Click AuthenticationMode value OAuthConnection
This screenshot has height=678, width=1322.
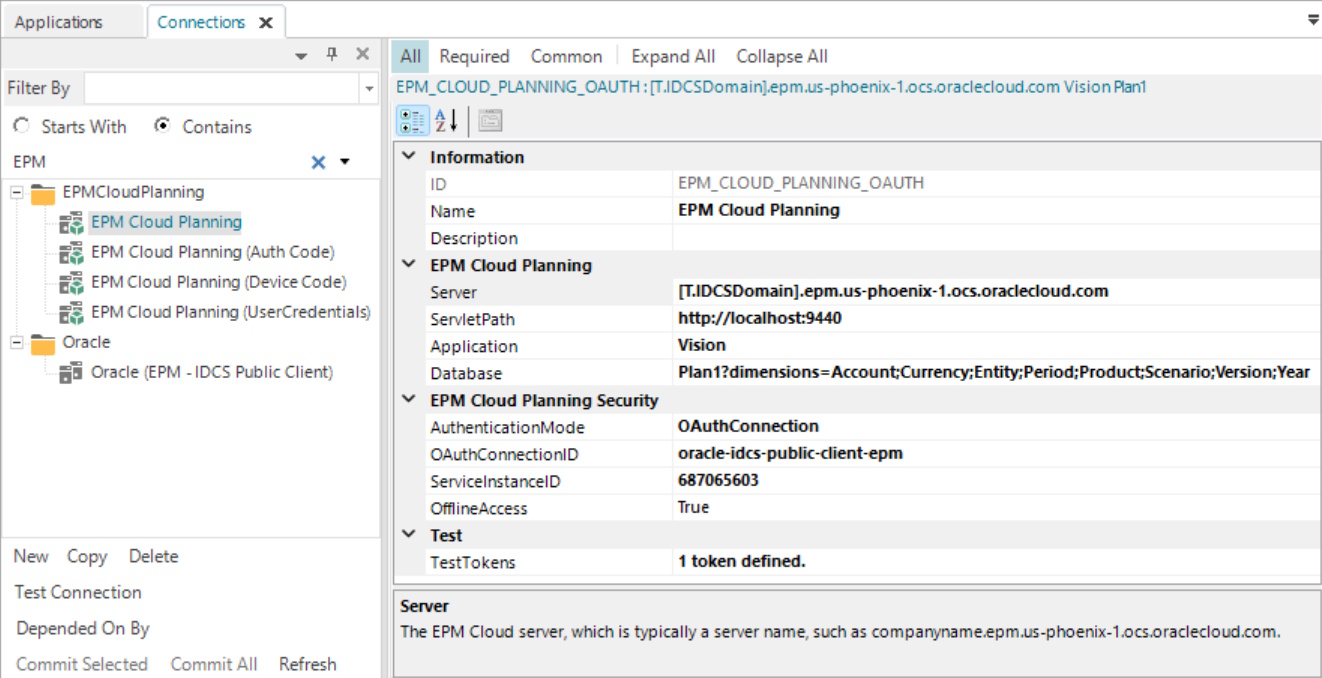click(x=748, y=426)
